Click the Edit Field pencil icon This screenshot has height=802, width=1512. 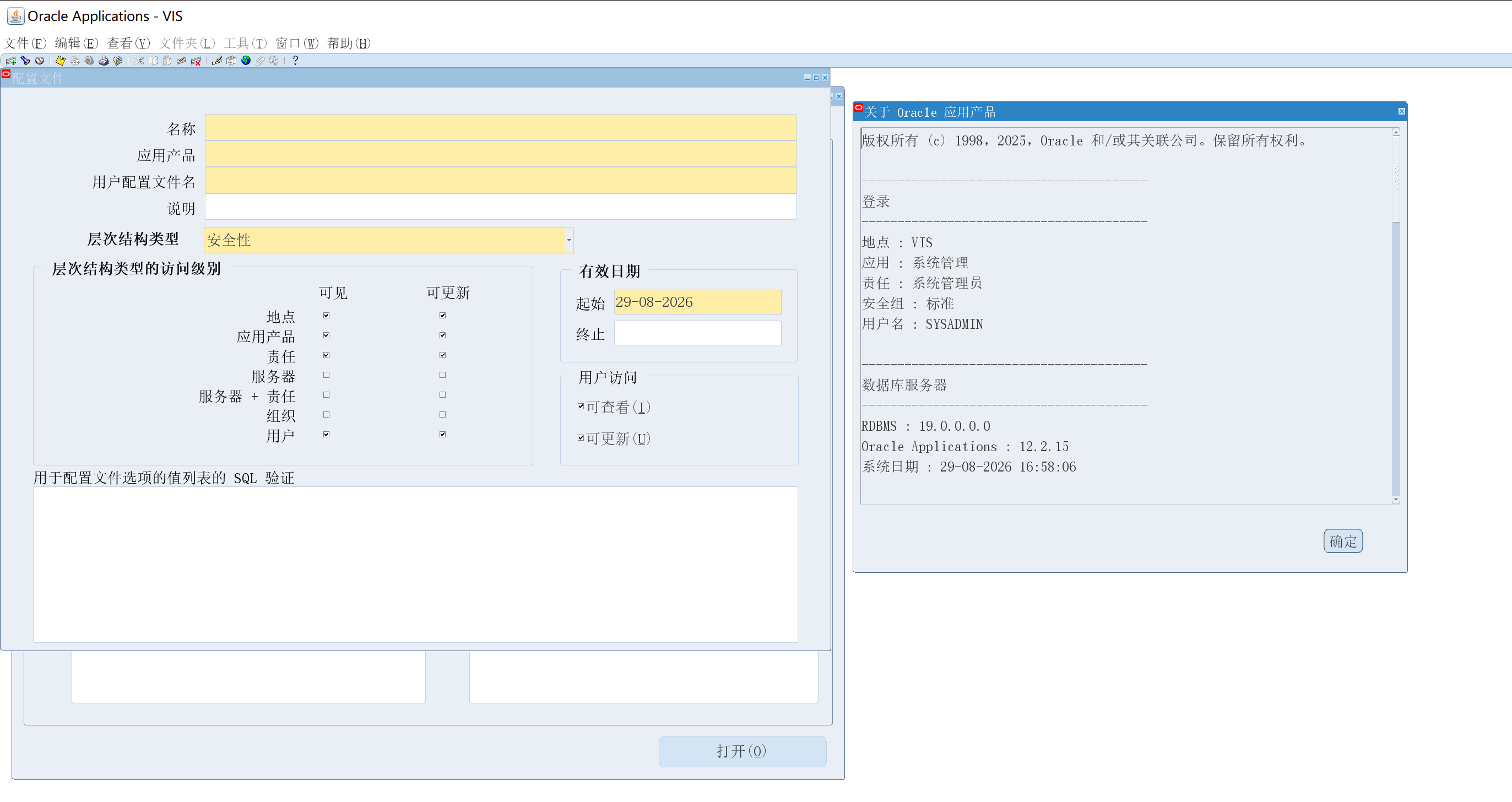[216, 61]
